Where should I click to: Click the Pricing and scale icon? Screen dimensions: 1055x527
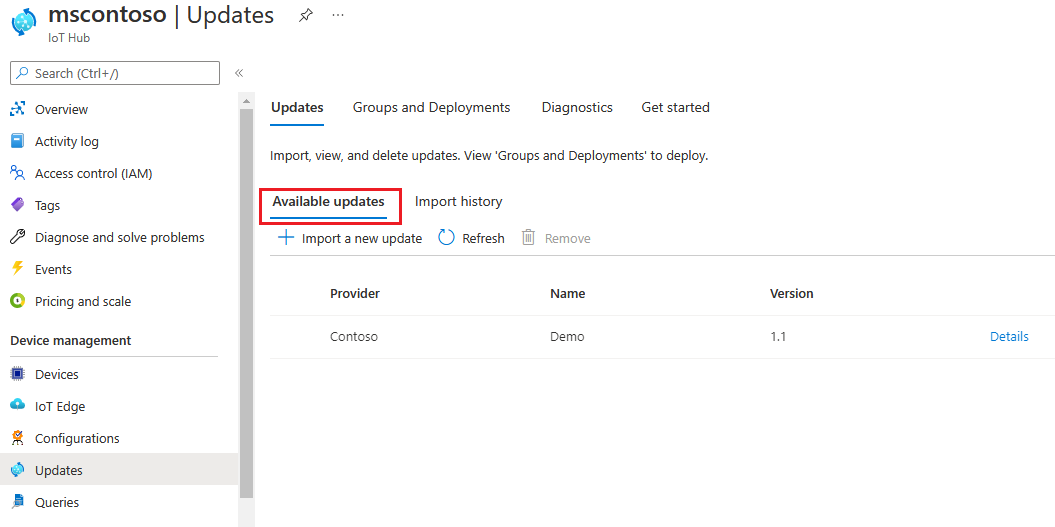click(17, 301)
